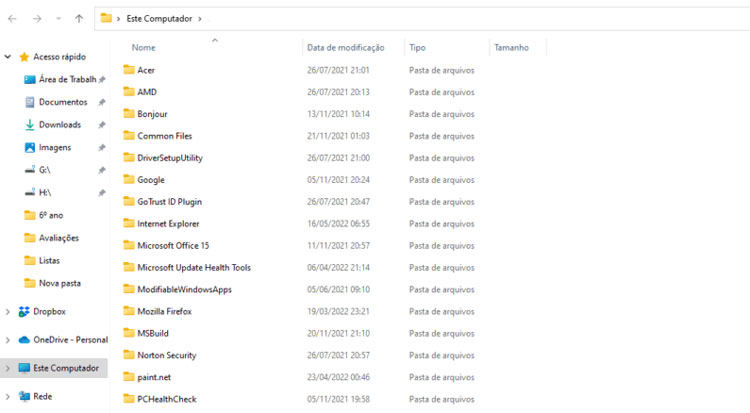Click the Back navigation arrow
The image size is (750, 413).
[12, 18]
